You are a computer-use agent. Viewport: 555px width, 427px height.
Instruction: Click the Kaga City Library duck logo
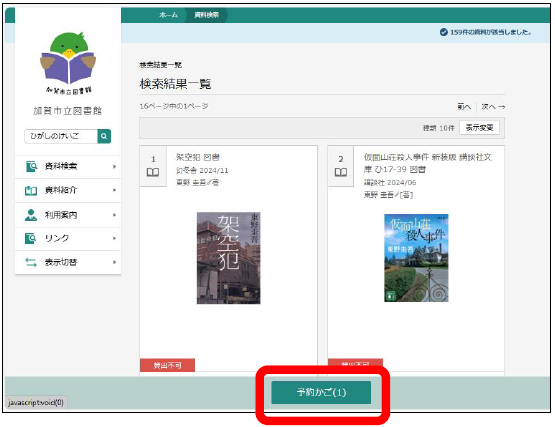click(x=68, y=63)
